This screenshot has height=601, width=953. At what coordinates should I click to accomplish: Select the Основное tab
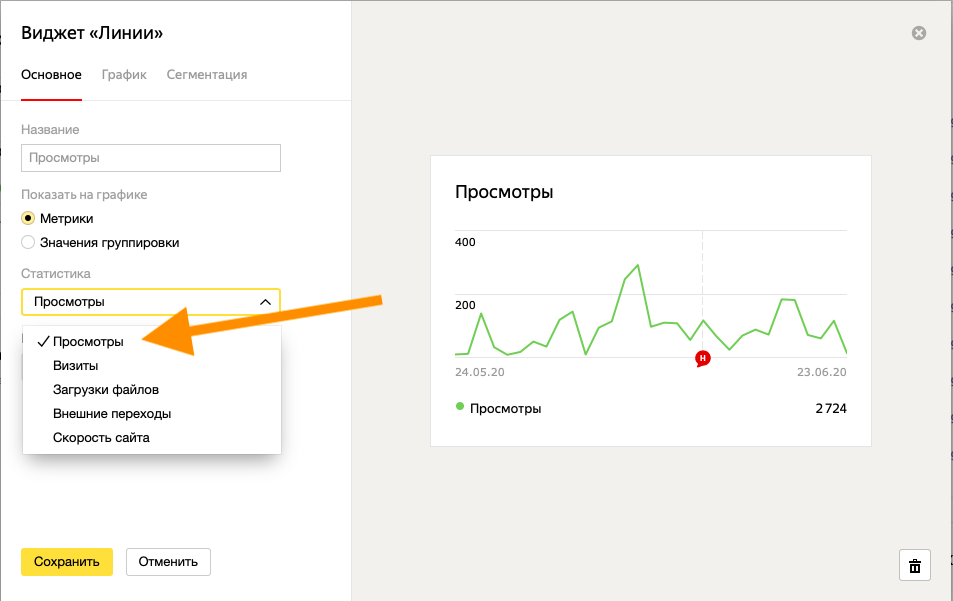coord(51,75)
